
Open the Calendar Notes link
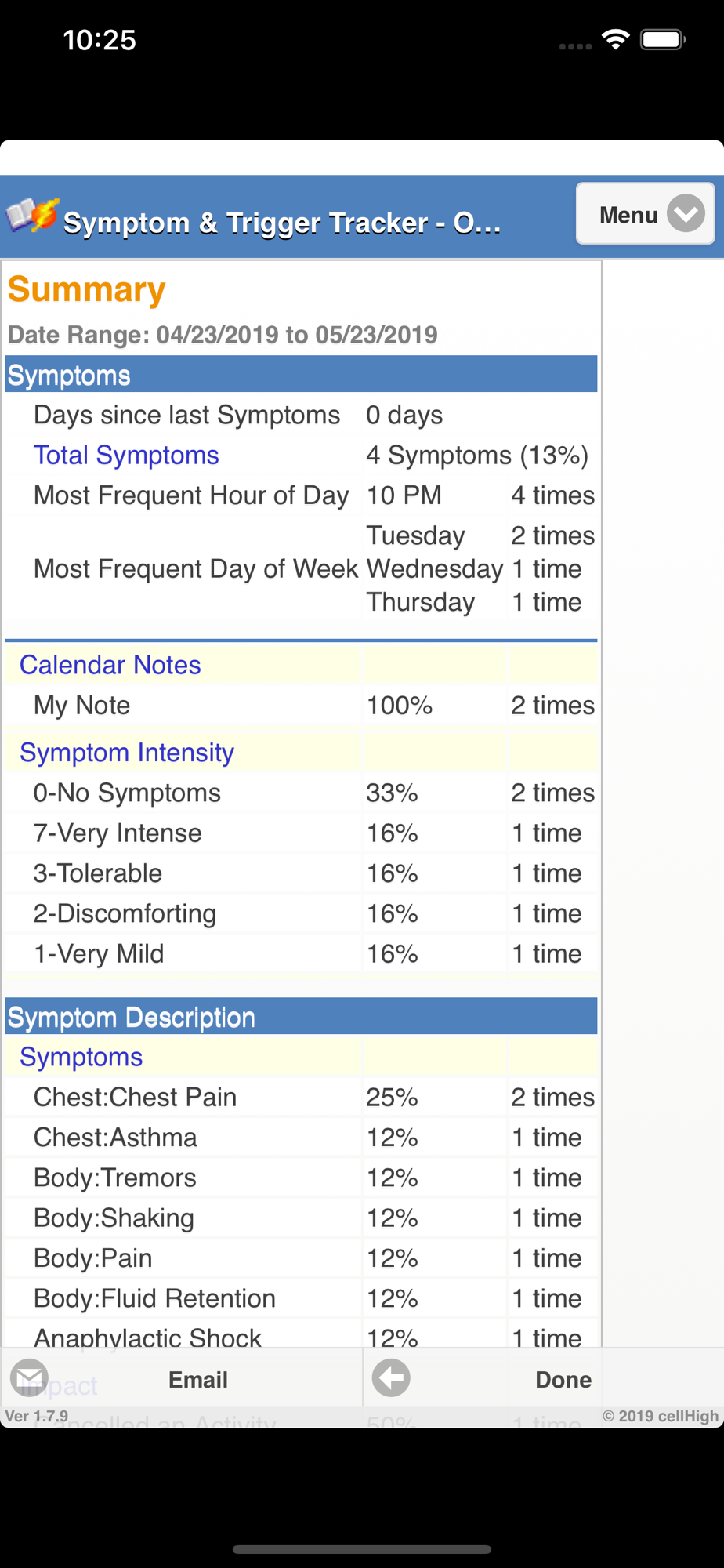pos(110,665)
